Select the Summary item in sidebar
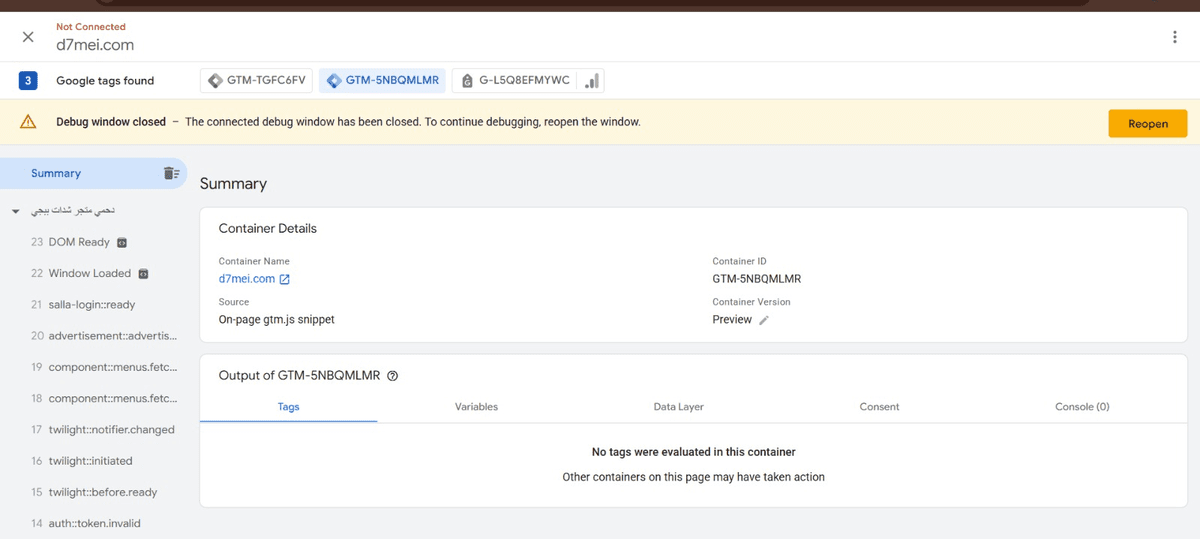Viewport: 1200px width, 539px height. pyautogui.click(x=56, y=173)
